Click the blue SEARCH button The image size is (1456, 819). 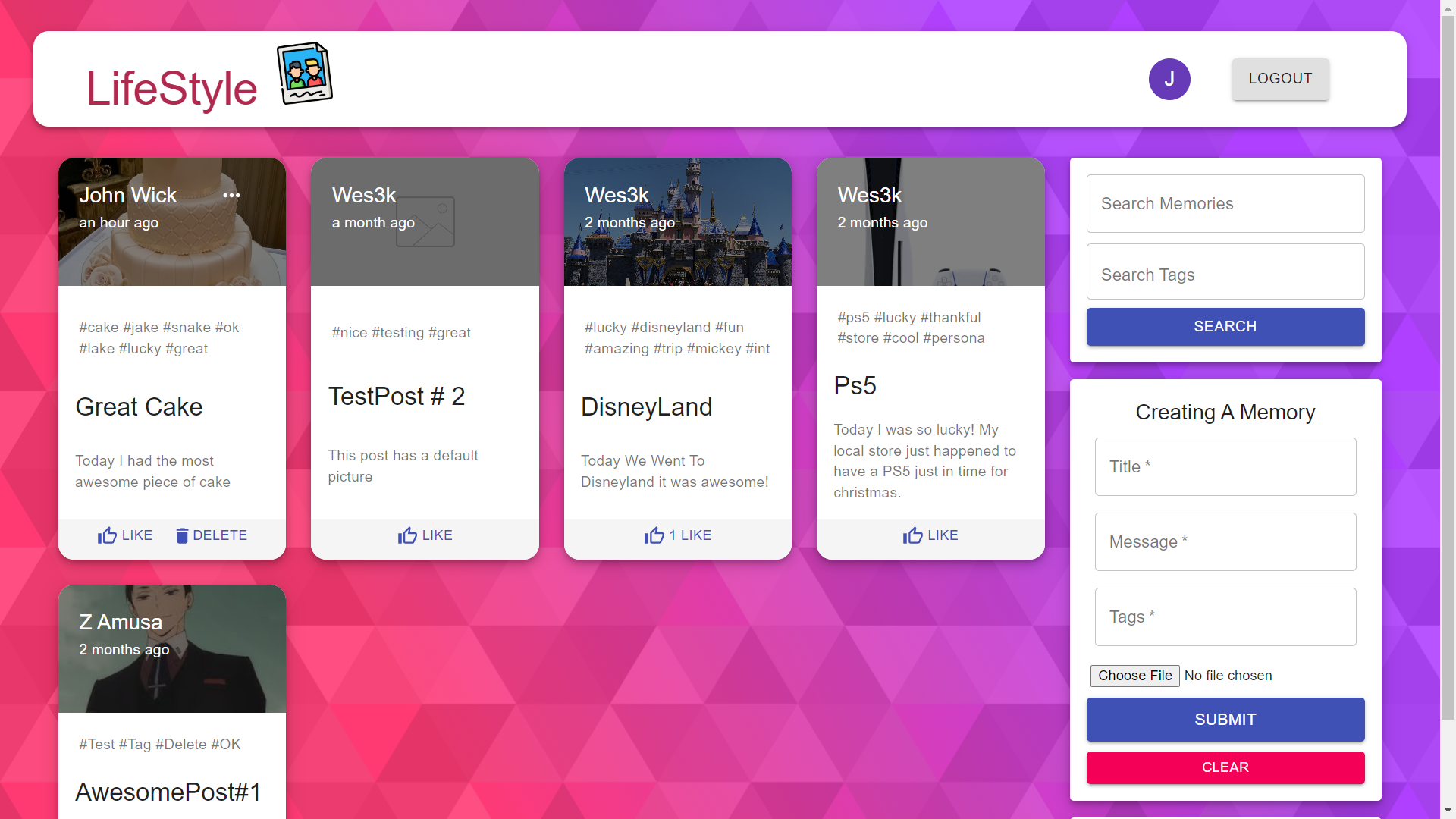[1225, 327]
